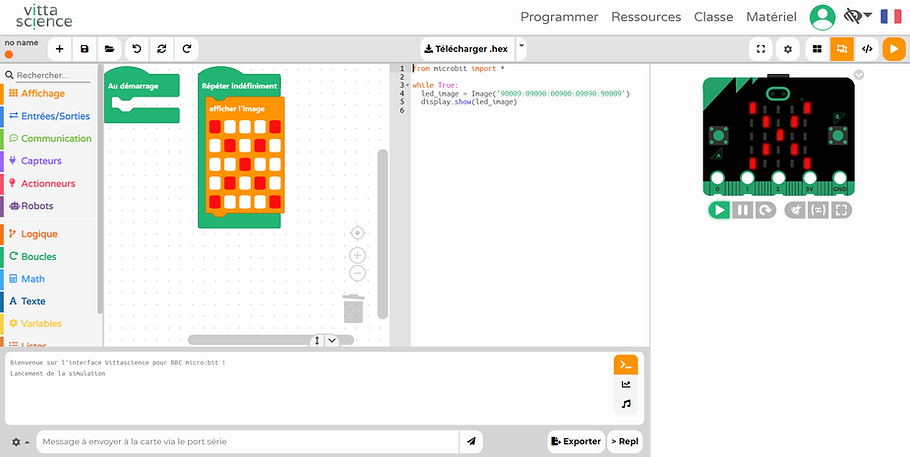Open the Ressources menu
Image resolution: width=910 pixels, height=457 pixels.
(646, 17)
